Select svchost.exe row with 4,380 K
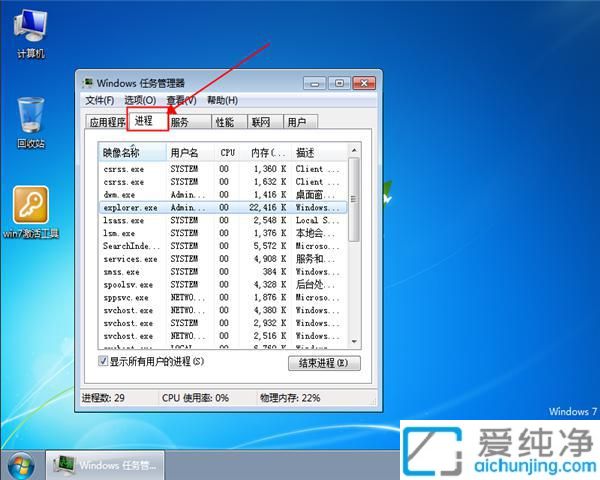 (223, 310)
